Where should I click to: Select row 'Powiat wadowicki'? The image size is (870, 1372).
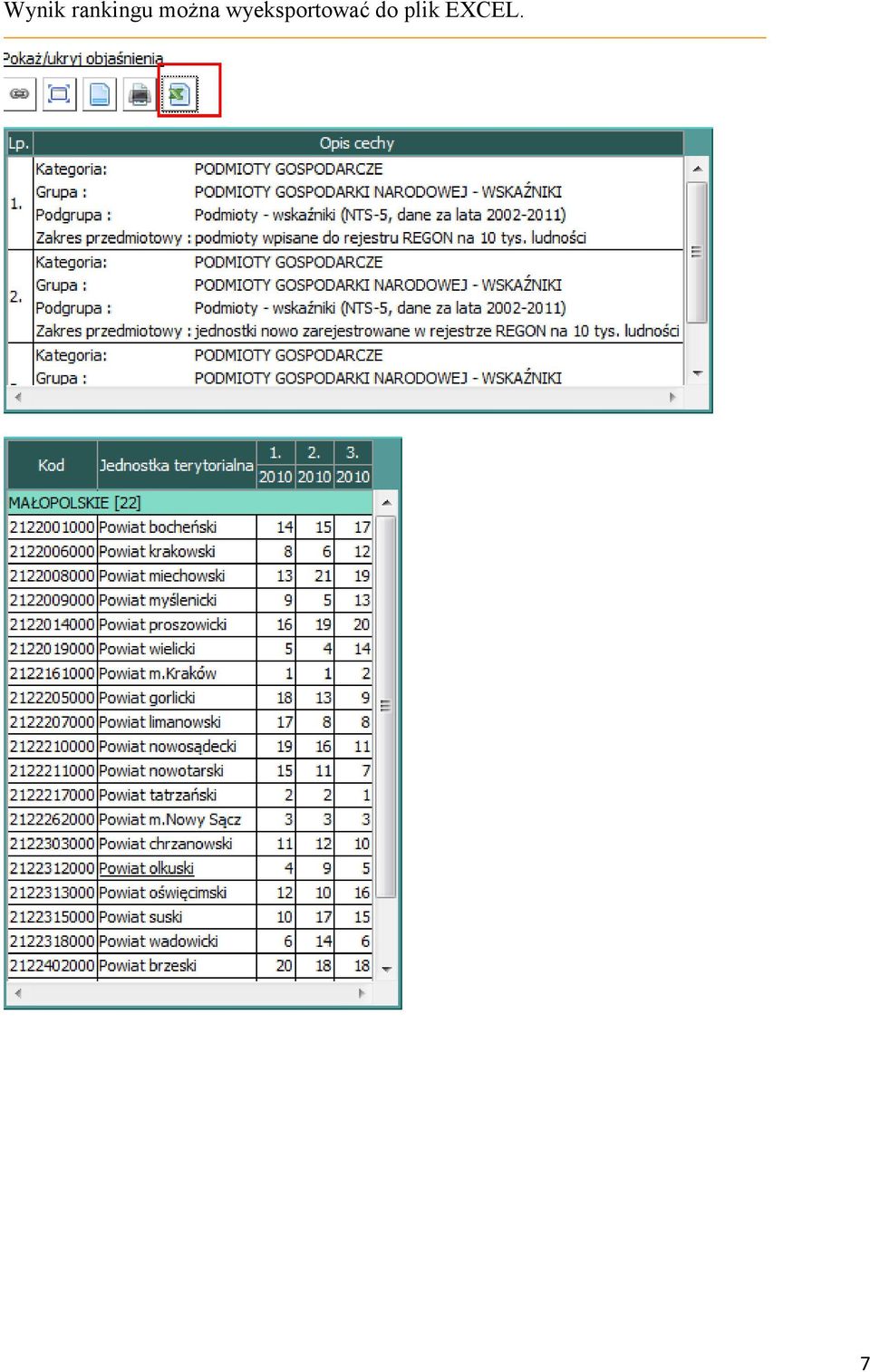(x=190, y=942)
